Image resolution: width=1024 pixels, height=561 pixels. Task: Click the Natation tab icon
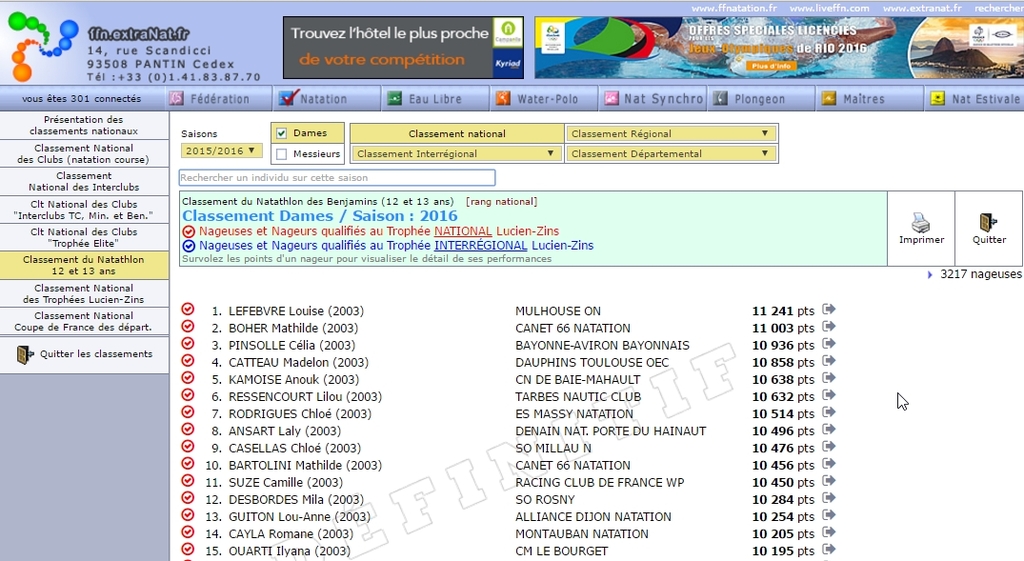tap(288, 98)
